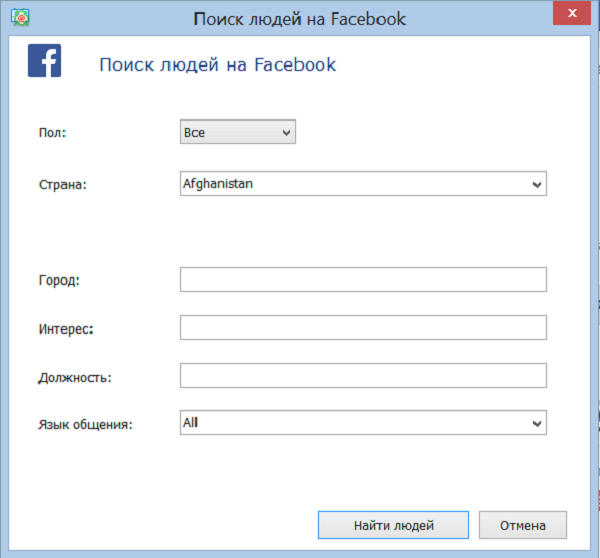
Task: Focus the Интерес interest input field
Action: tap(363, 328)
